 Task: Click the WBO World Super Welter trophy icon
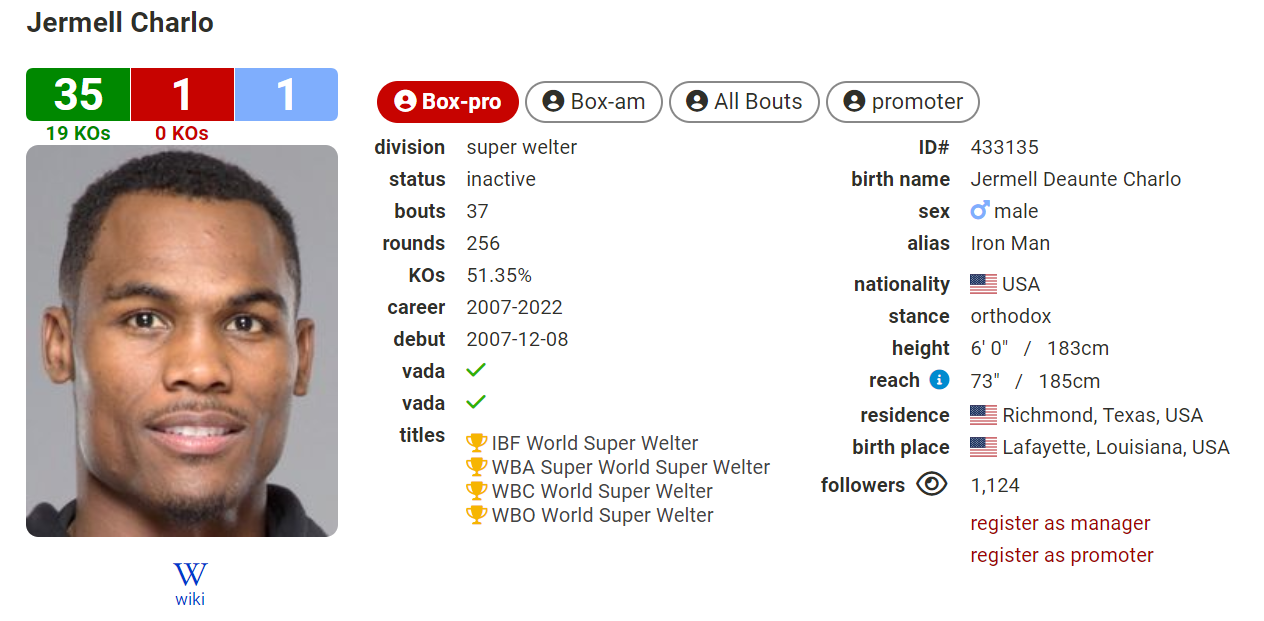477,515
